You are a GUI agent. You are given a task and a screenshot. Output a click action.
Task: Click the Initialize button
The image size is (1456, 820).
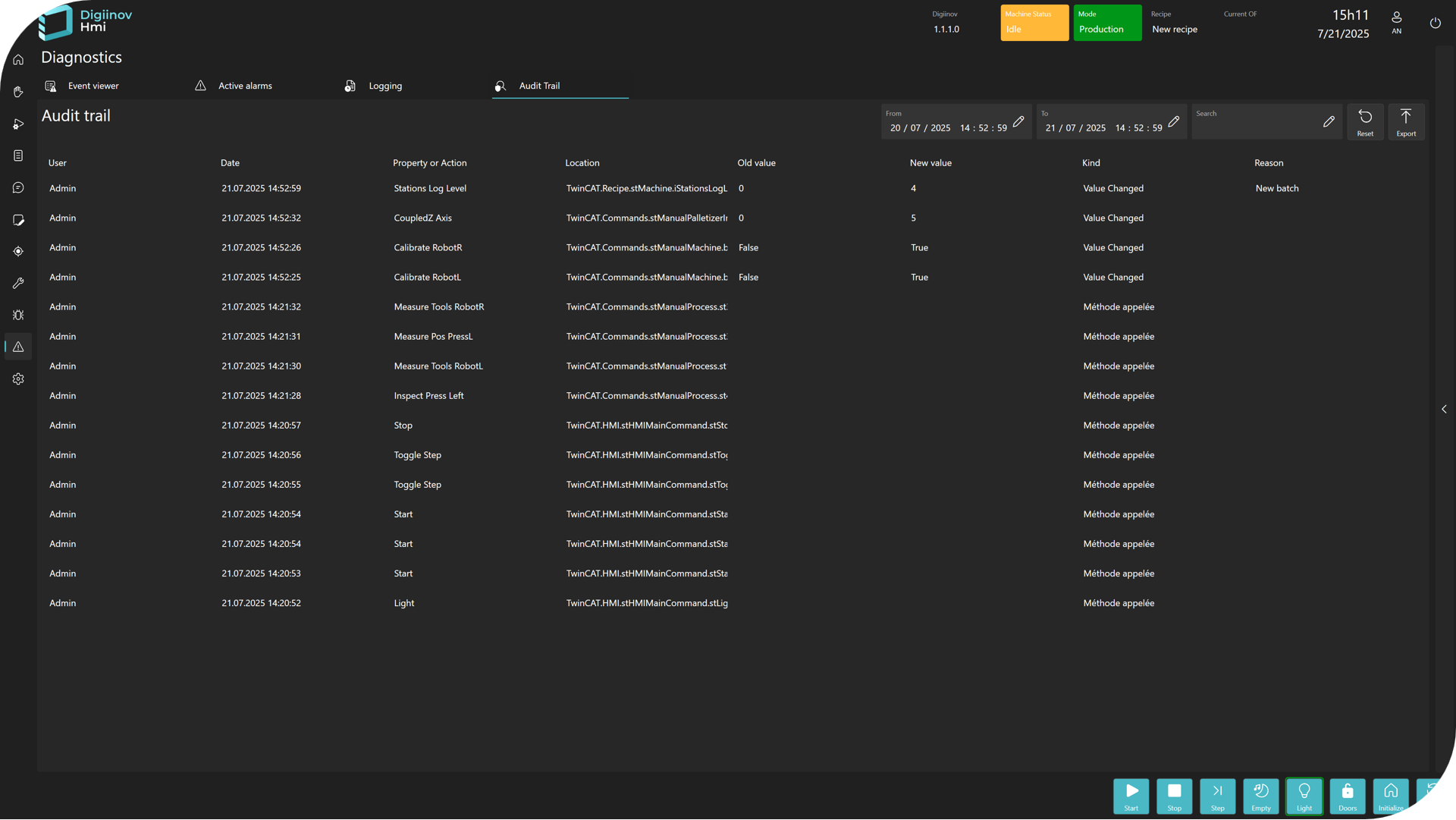point(1391,796)
